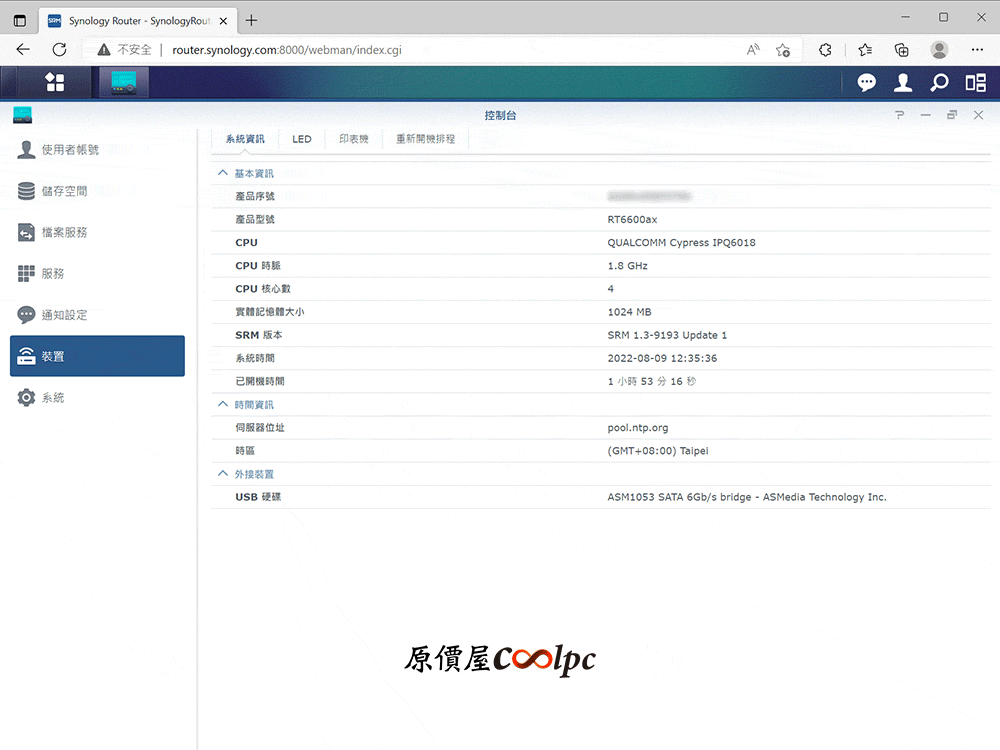
Task: Click the CPU 核心數 row label
Action: (263, 288)
